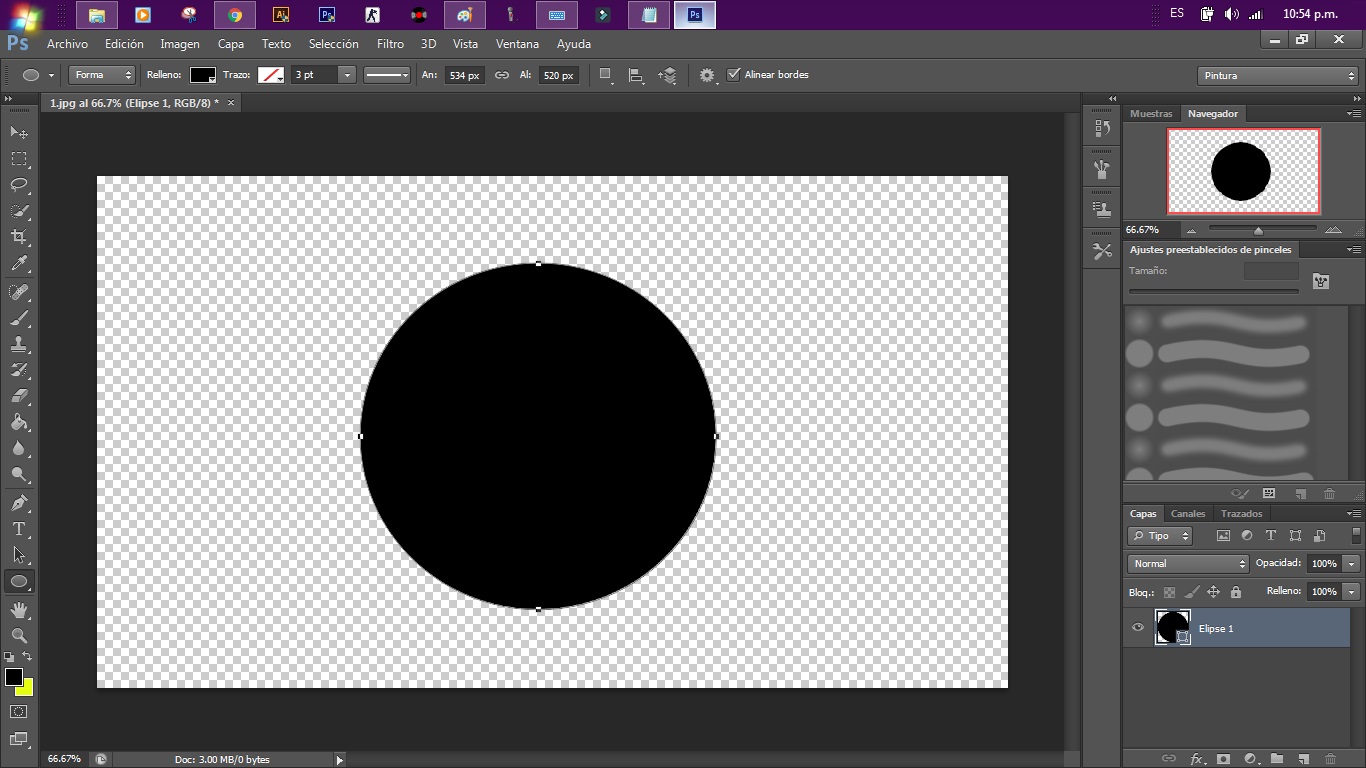Open the Ventana menu
The width and height of the screenshot is (1366, 768).
(517, 44)
